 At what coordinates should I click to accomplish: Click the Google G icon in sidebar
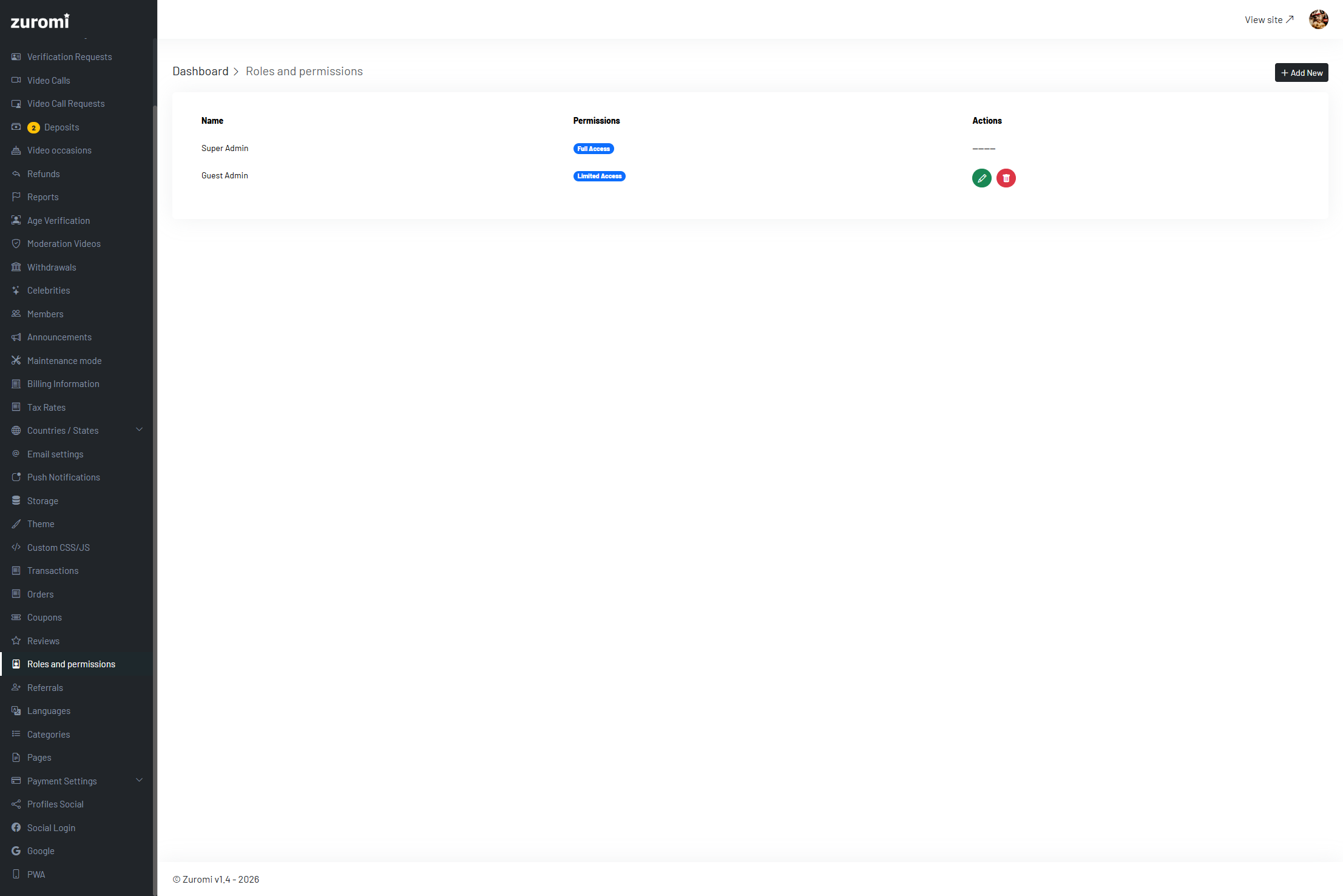coord(16,851)
